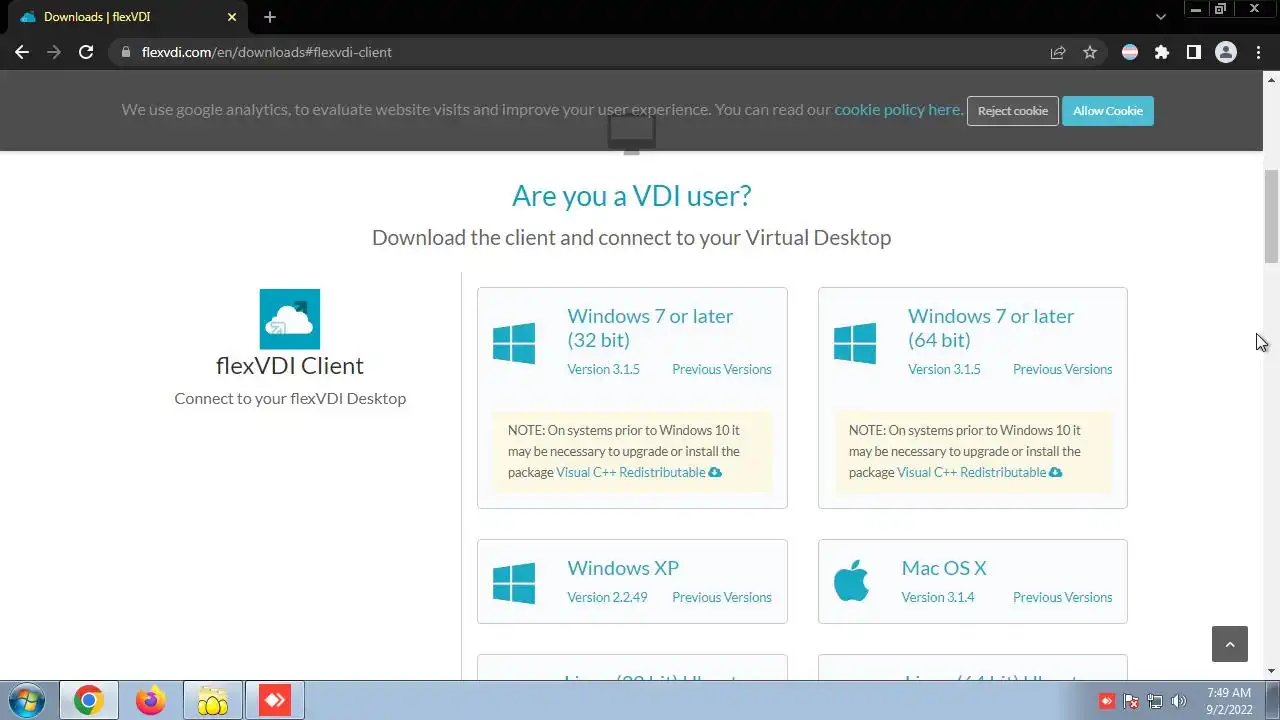Open the Windows Start menu

(27, 701)
